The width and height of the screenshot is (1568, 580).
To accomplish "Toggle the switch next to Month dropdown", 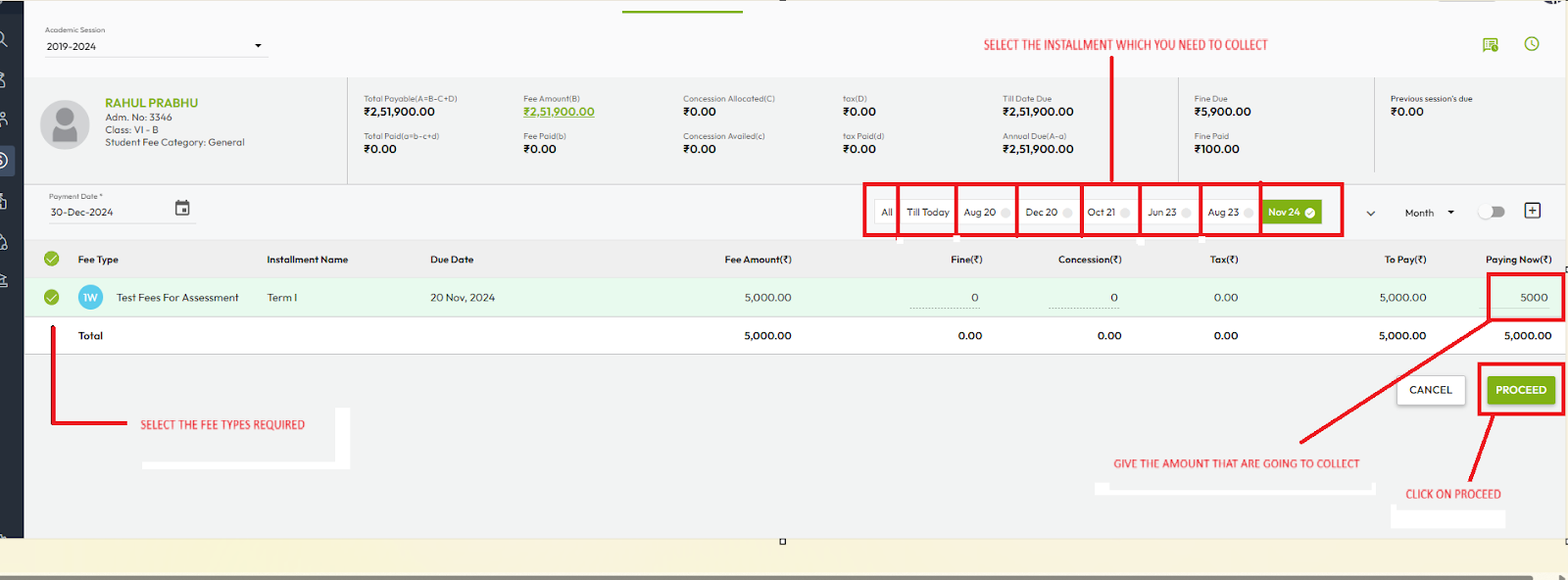I will coord(1492,212).
